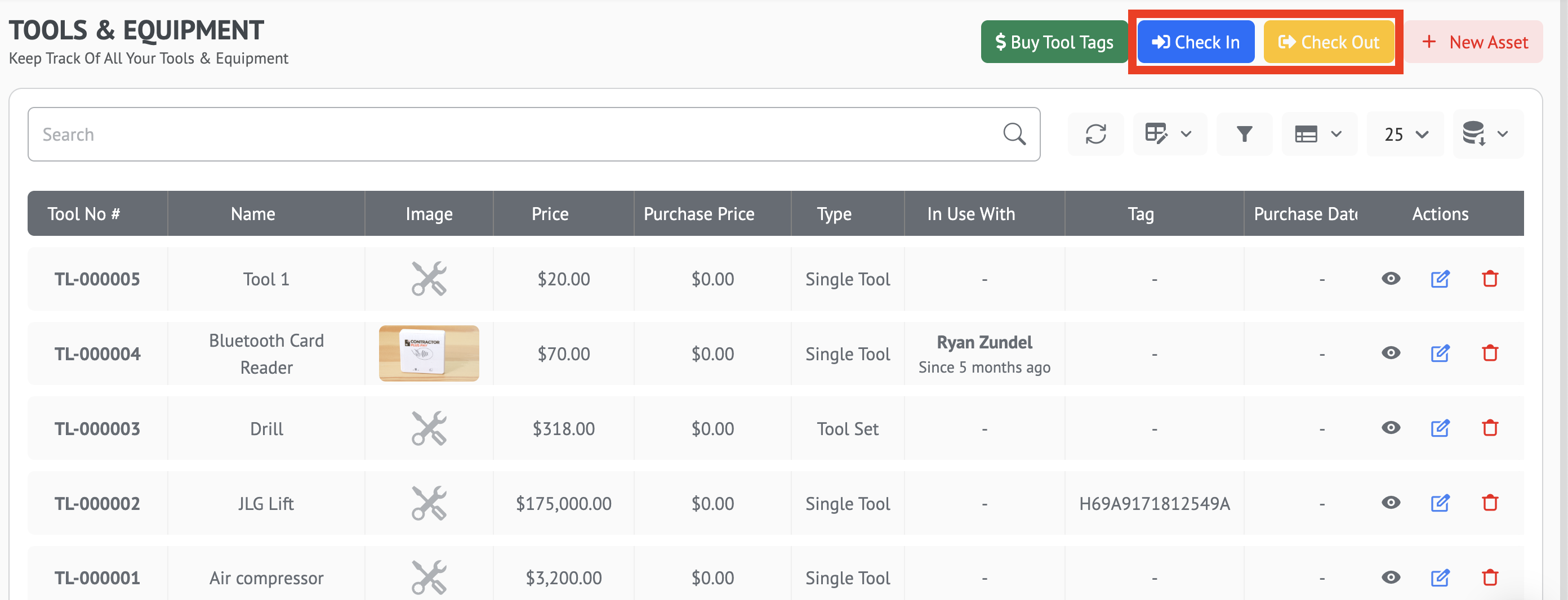Screen dimensions: 1568x600
Task: Expand the table column editor dropdown
Action: pos(1169,134)
